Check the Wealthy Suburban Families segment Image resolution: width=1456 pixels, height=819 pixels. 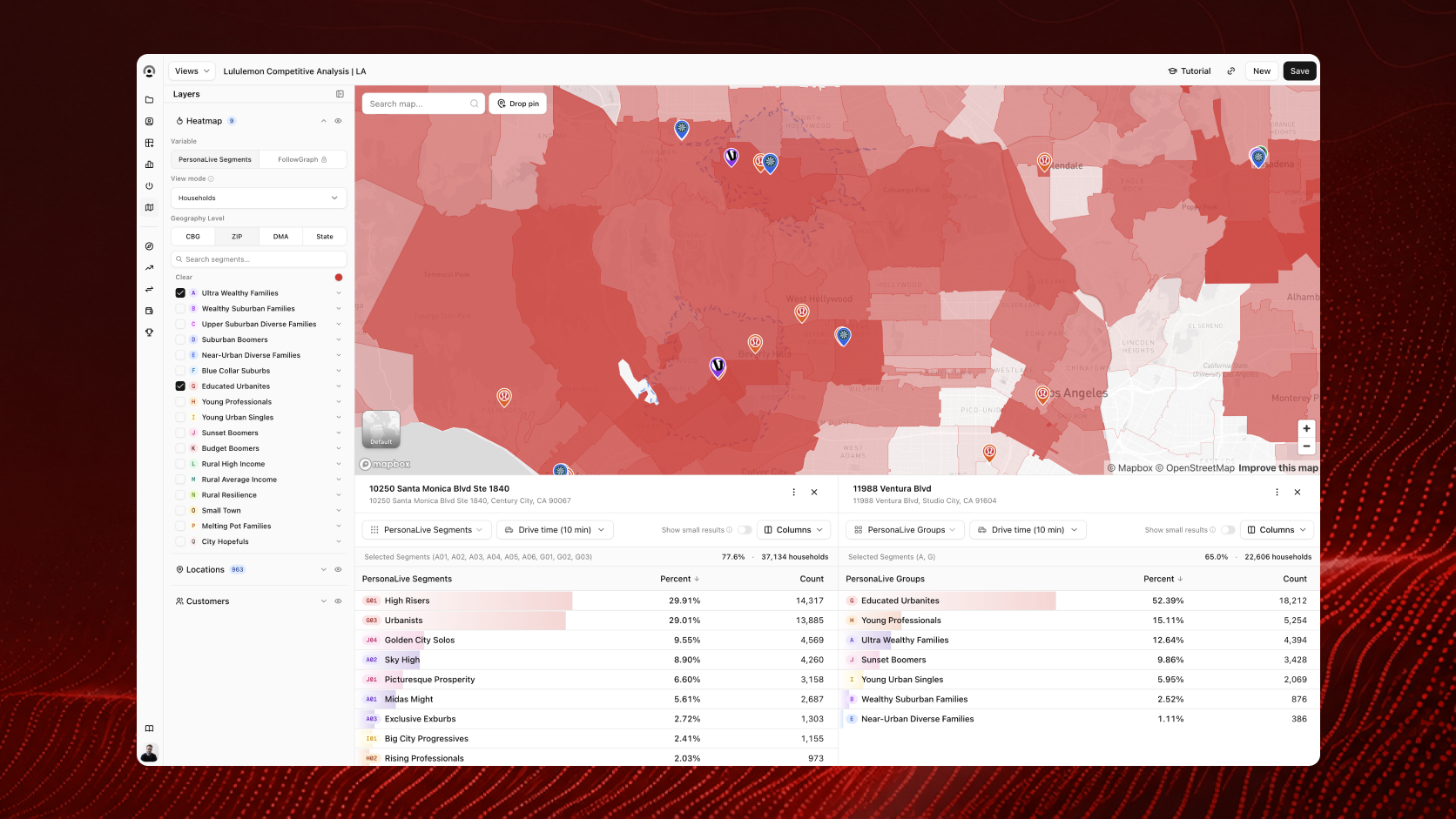point(180,309)
